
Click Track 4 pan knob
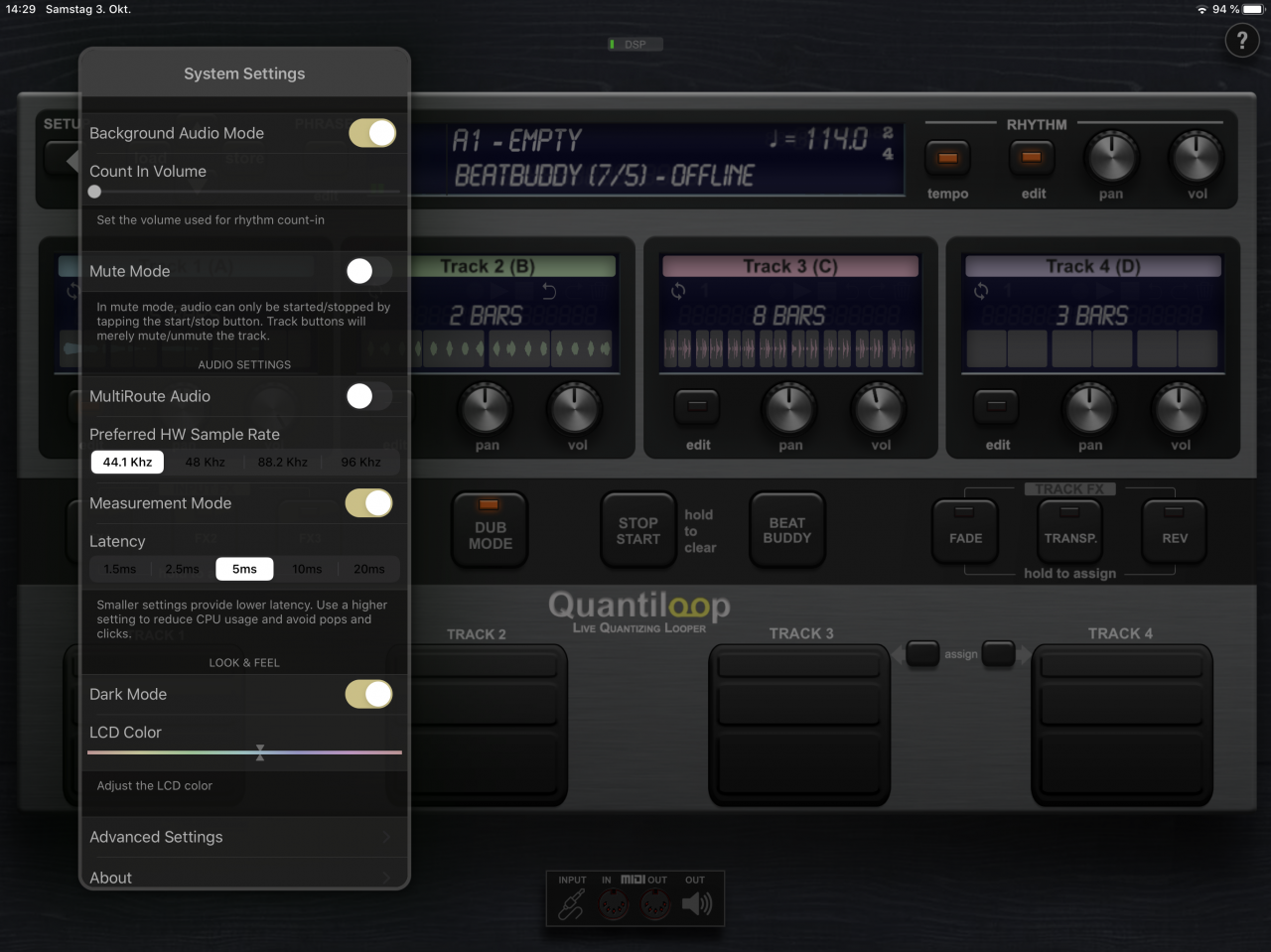point(1090,407)
